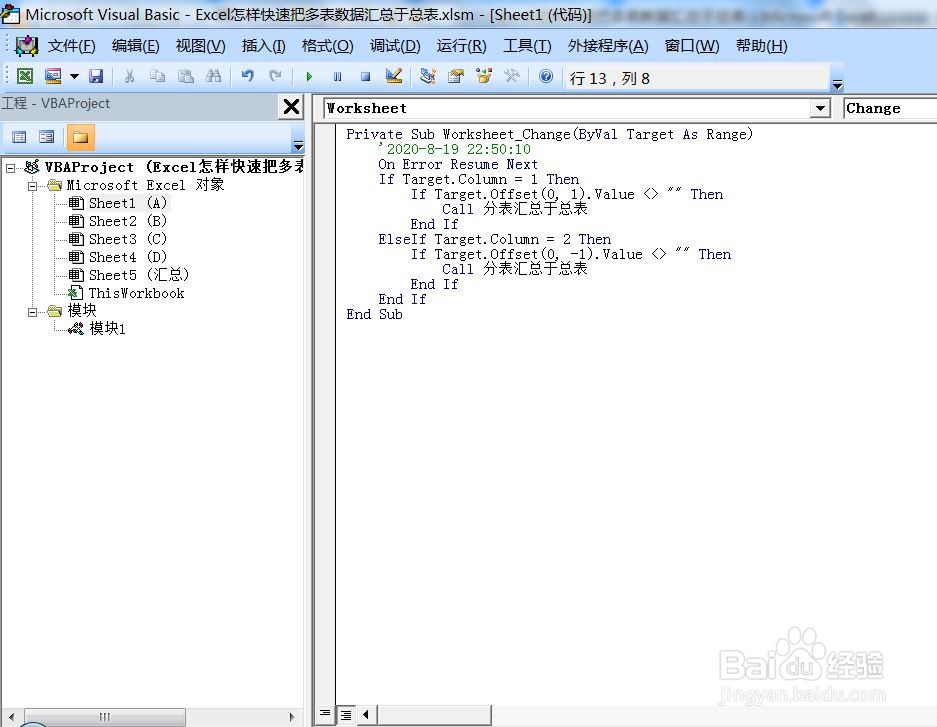Open the 插入(I) menu
This screenshot has height=727, width=937.
click(264, 46)
